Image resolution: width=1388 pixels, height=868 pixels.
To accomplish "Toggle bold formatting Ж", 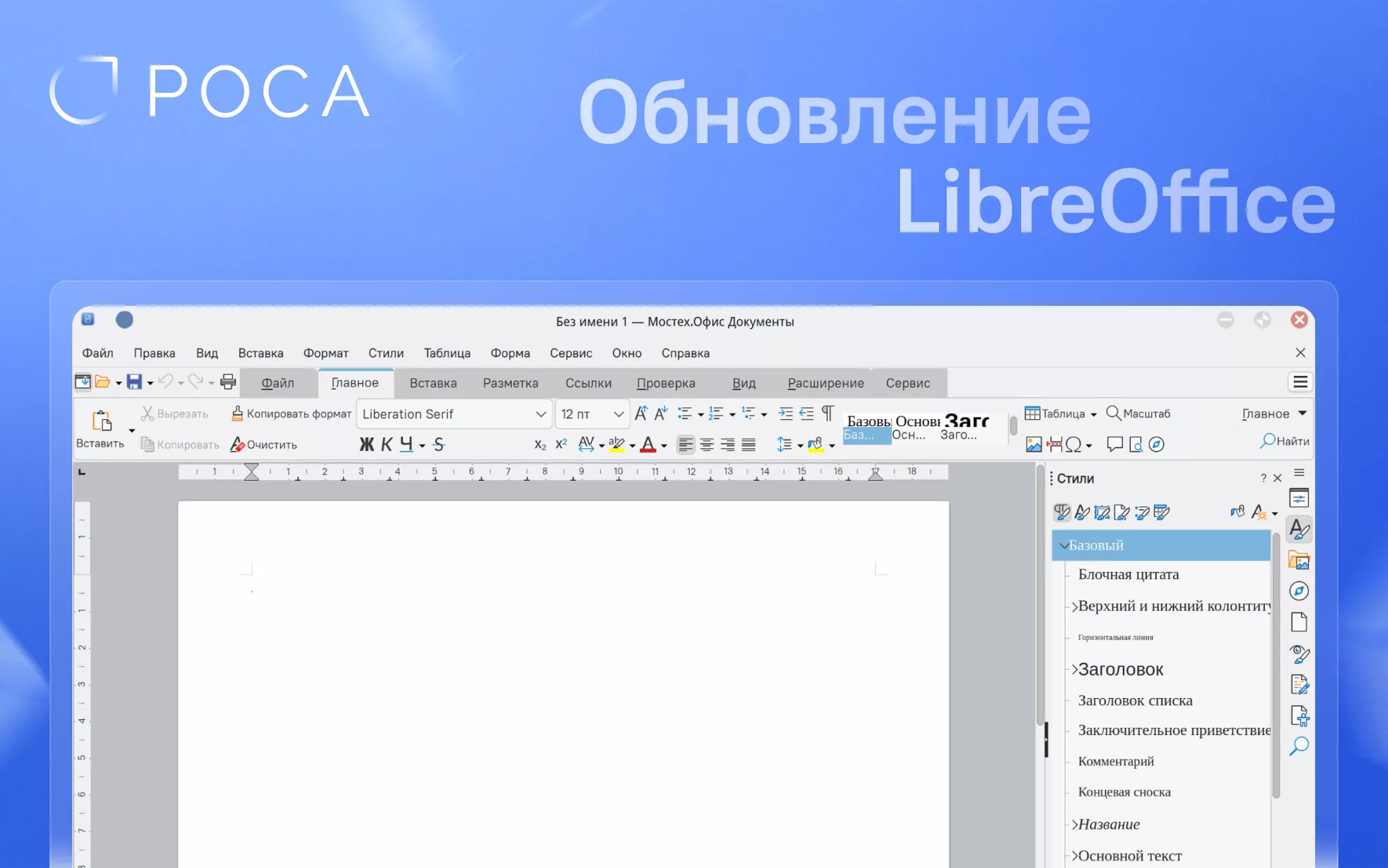I will [x=366, y=445].
